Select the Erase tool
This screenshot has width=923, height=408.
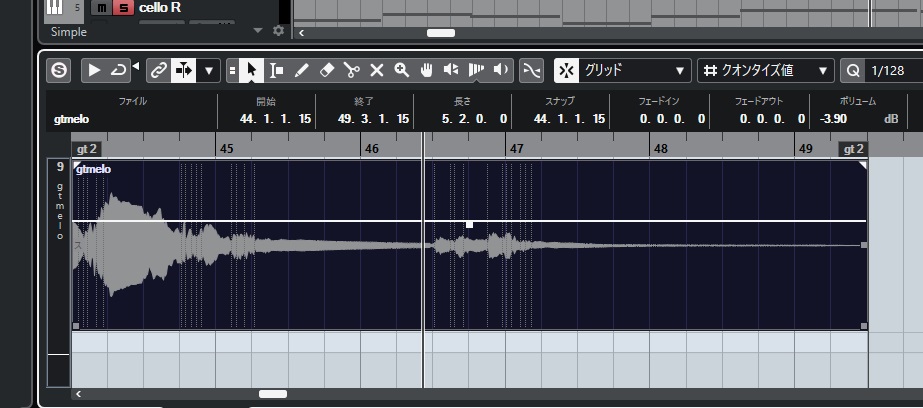[326, 70]
